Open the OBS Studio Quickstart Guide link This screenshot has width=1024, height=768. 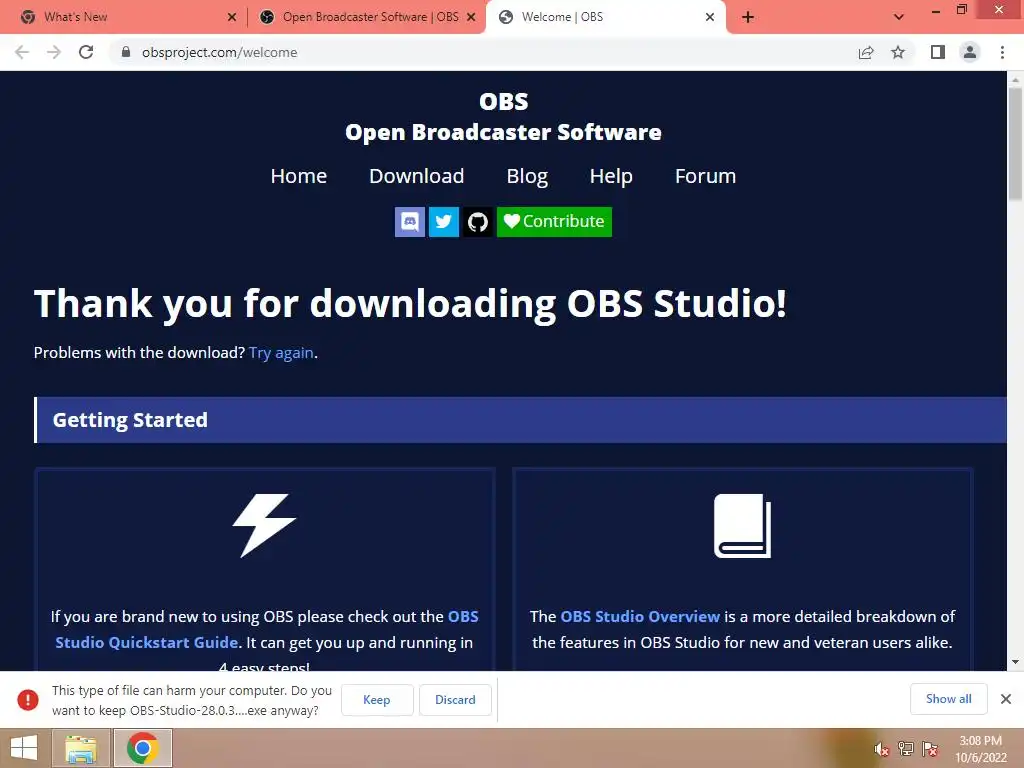tap(266, 630)
